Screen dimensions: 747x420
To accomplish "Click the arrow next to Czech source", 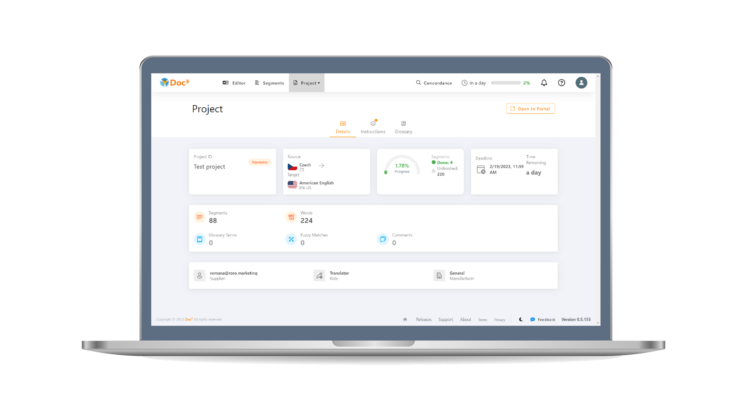I will pyautogui.click(x=322, y=166).
